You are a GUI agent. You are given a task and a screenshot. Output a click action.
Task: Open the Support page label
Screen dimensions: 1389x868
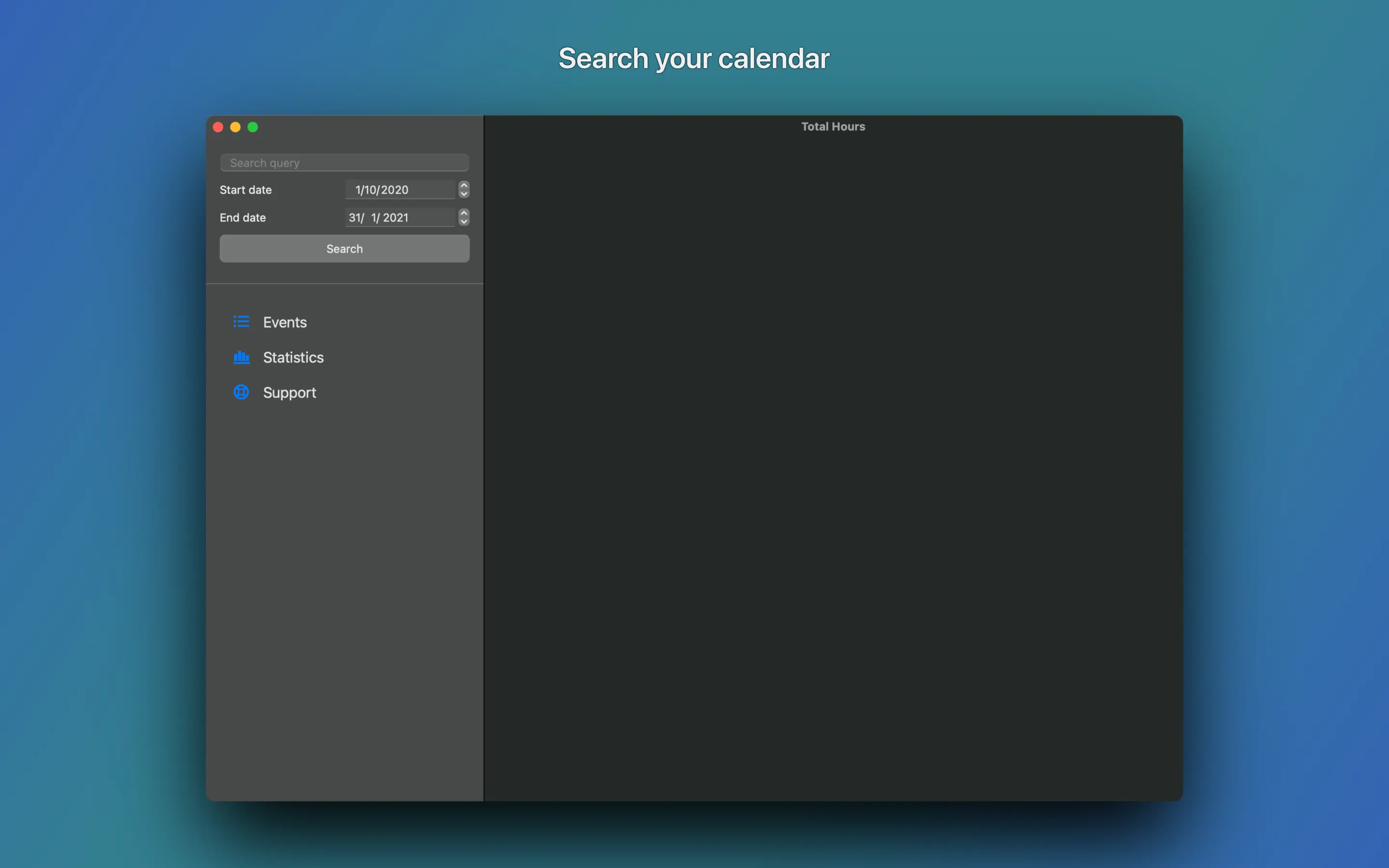point(289,392)
